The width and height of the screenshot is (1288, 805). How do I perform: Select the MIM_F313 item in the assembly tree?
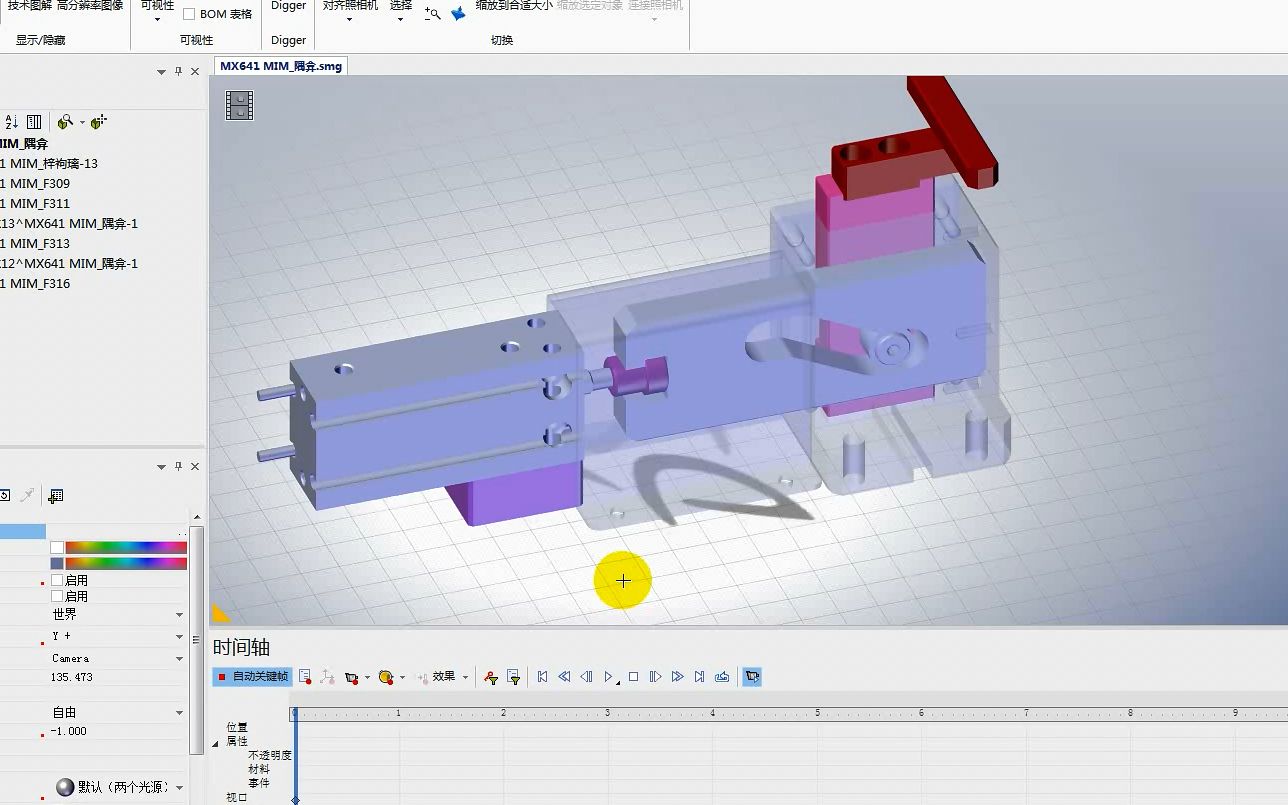(x=42, y=243)
